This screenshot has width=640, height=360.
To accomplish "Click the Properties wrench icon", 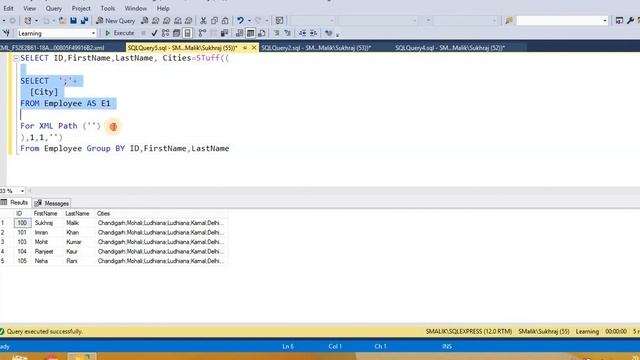I will pyautogui.click(x=631, y=20).
